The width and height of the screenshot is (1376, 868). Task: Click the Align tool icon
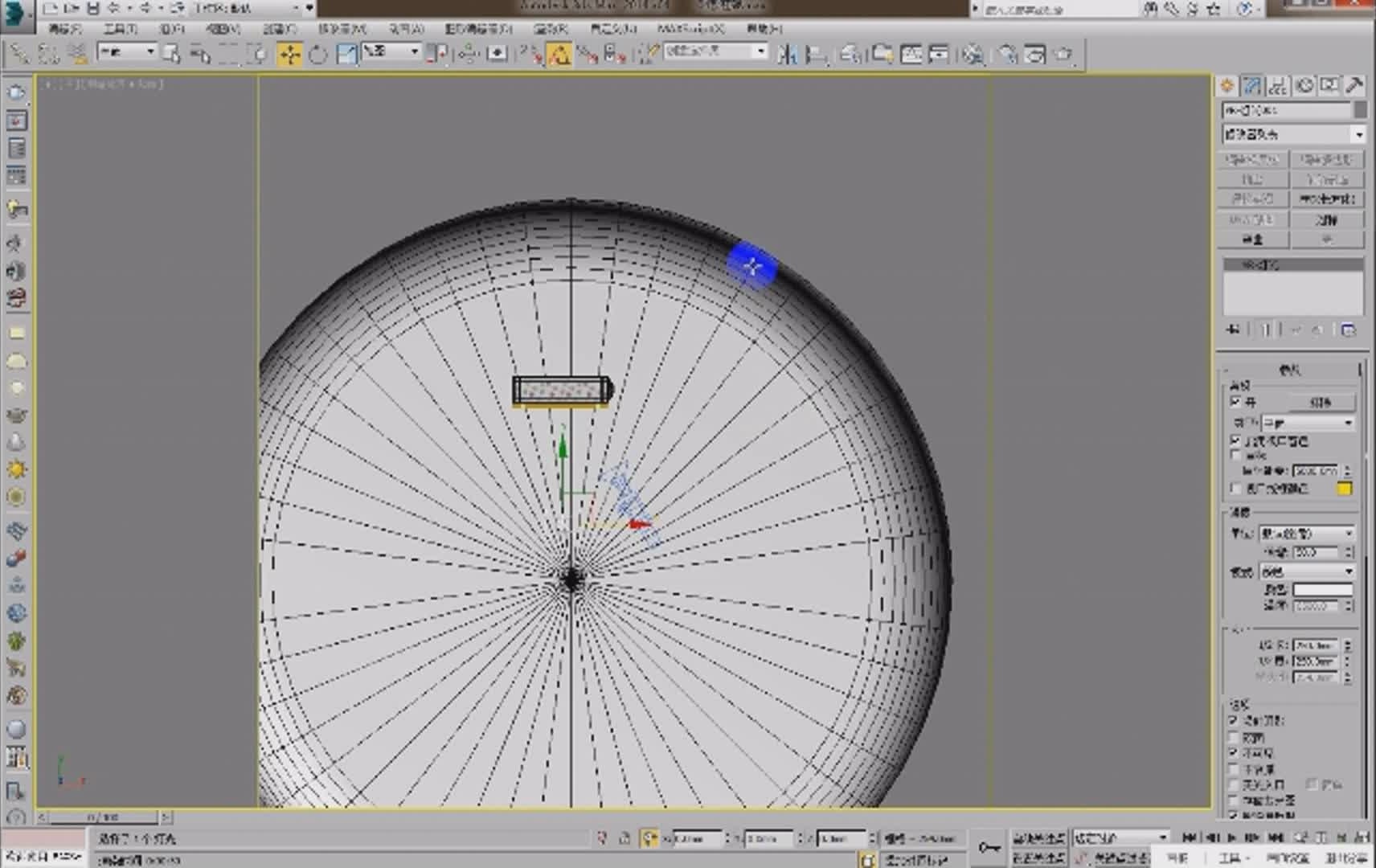[x=817, y=54]
